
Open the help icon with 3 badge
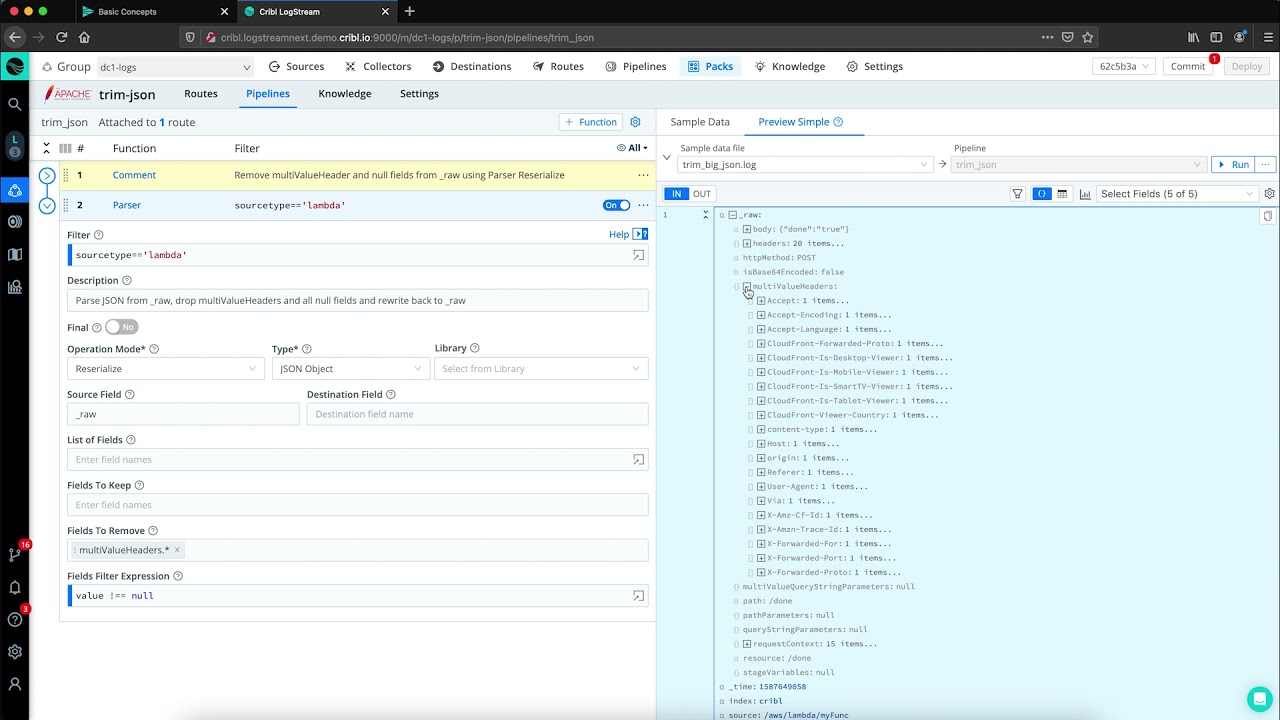(15, 619)
